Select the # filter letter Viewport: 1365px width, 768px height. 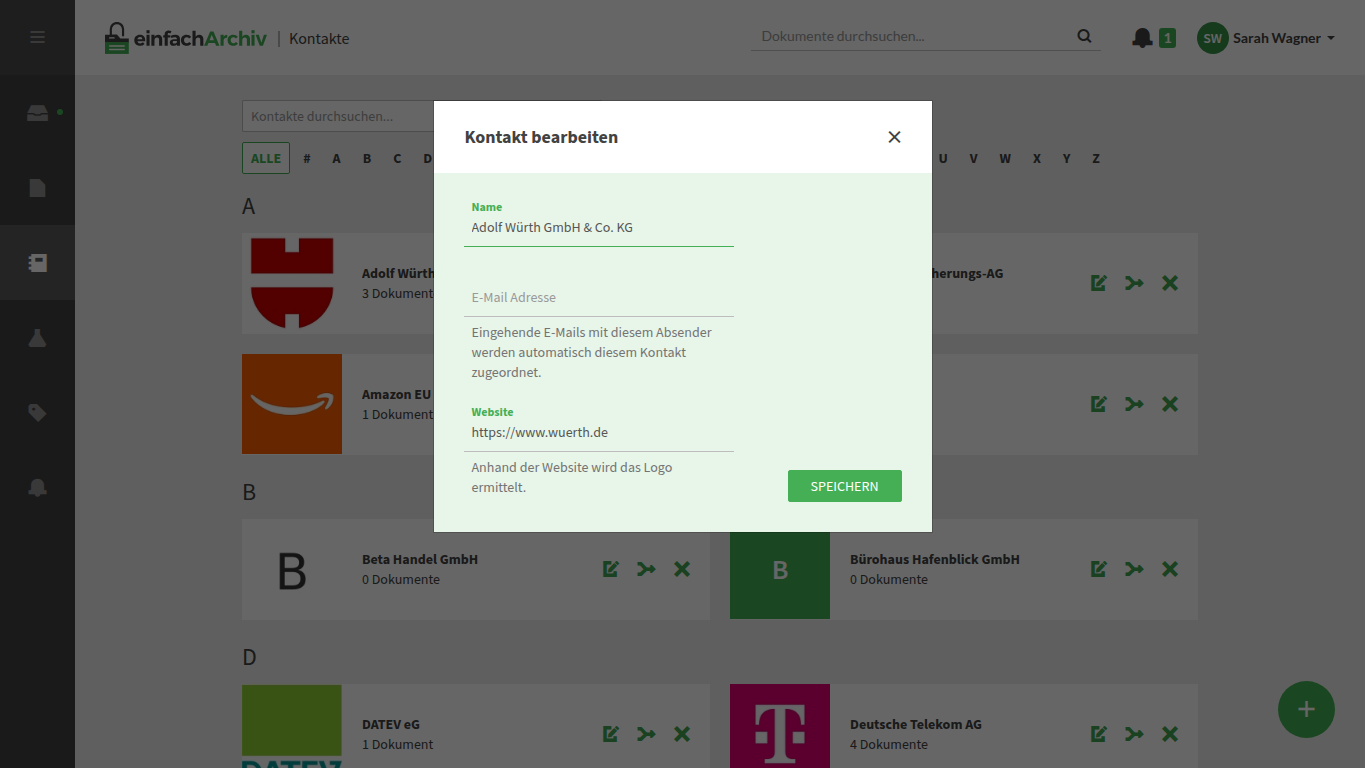point(307,159)
